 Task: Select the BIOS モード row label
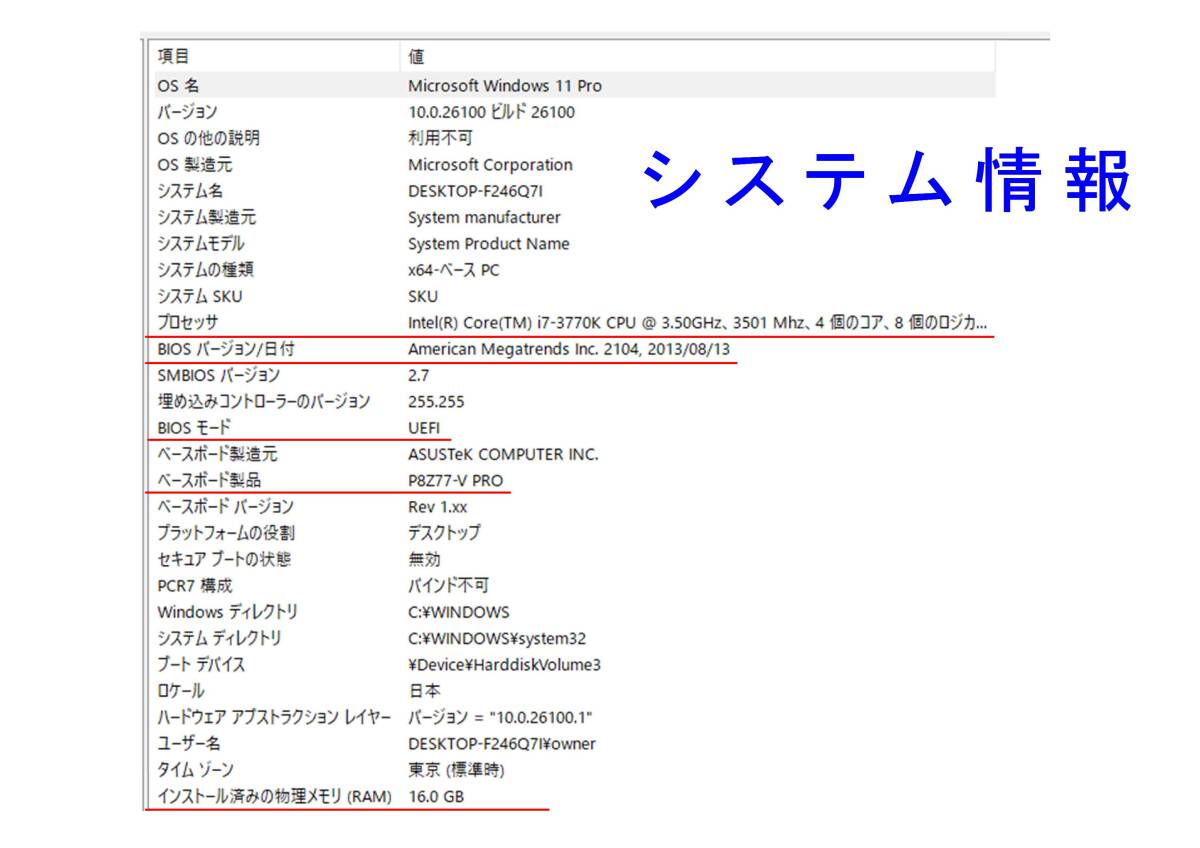point(193,428)
